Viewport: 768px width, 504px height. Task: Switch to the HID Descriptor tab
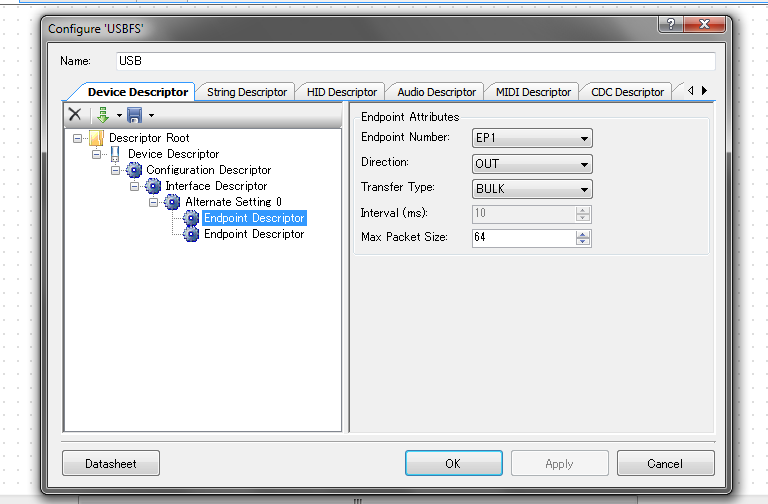[x=342, y=92]
